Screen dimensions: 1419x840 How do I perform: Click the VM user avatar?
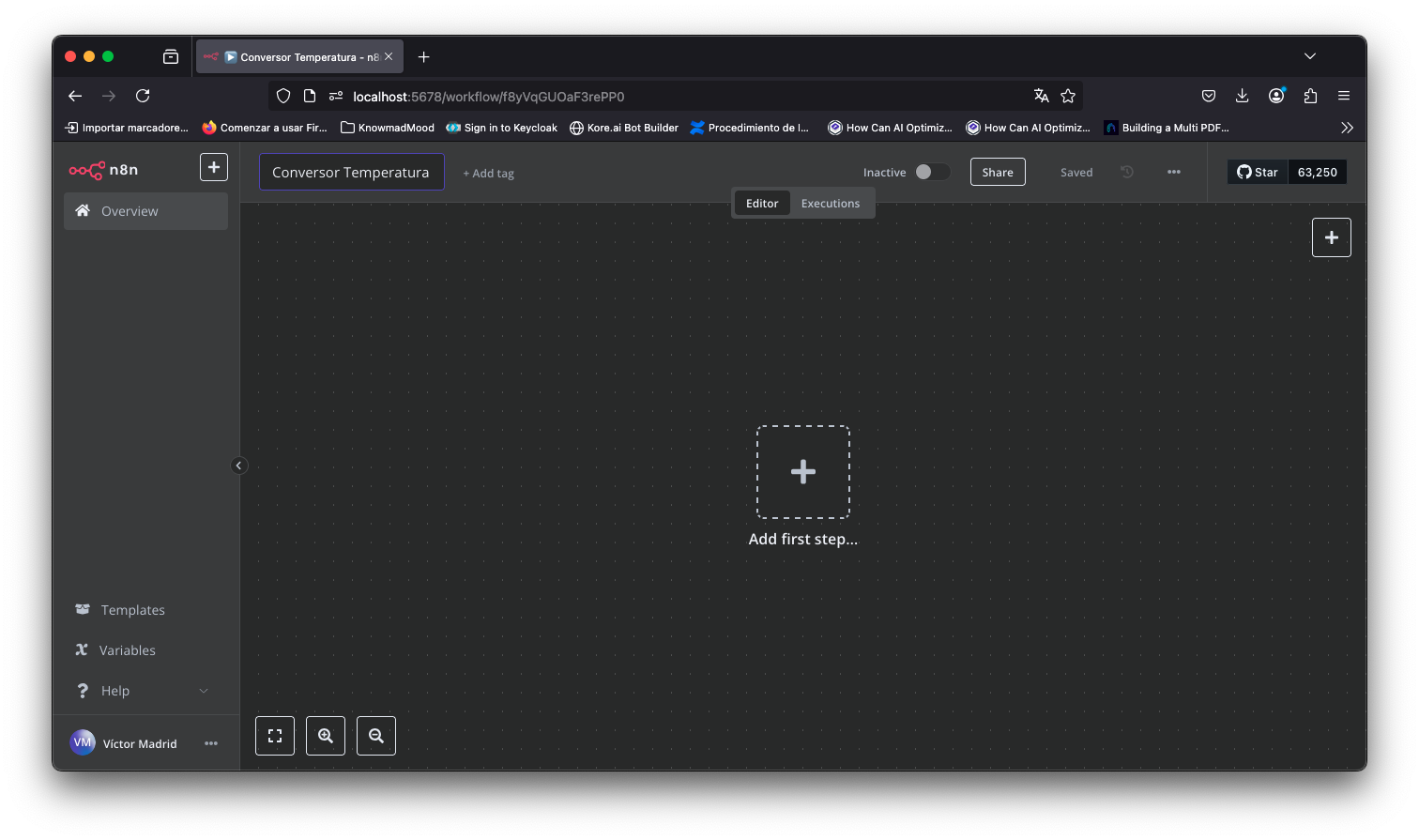tap(83, 742)
